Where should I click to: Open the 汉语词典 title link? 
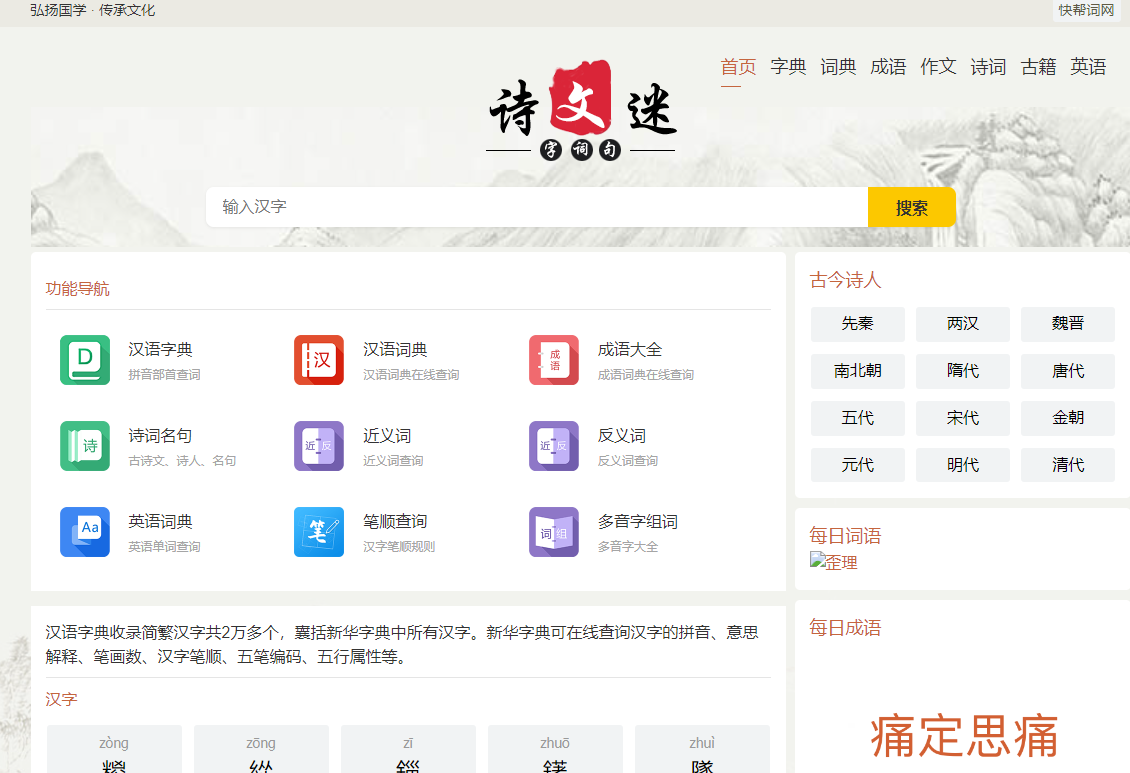coord(395,349)
